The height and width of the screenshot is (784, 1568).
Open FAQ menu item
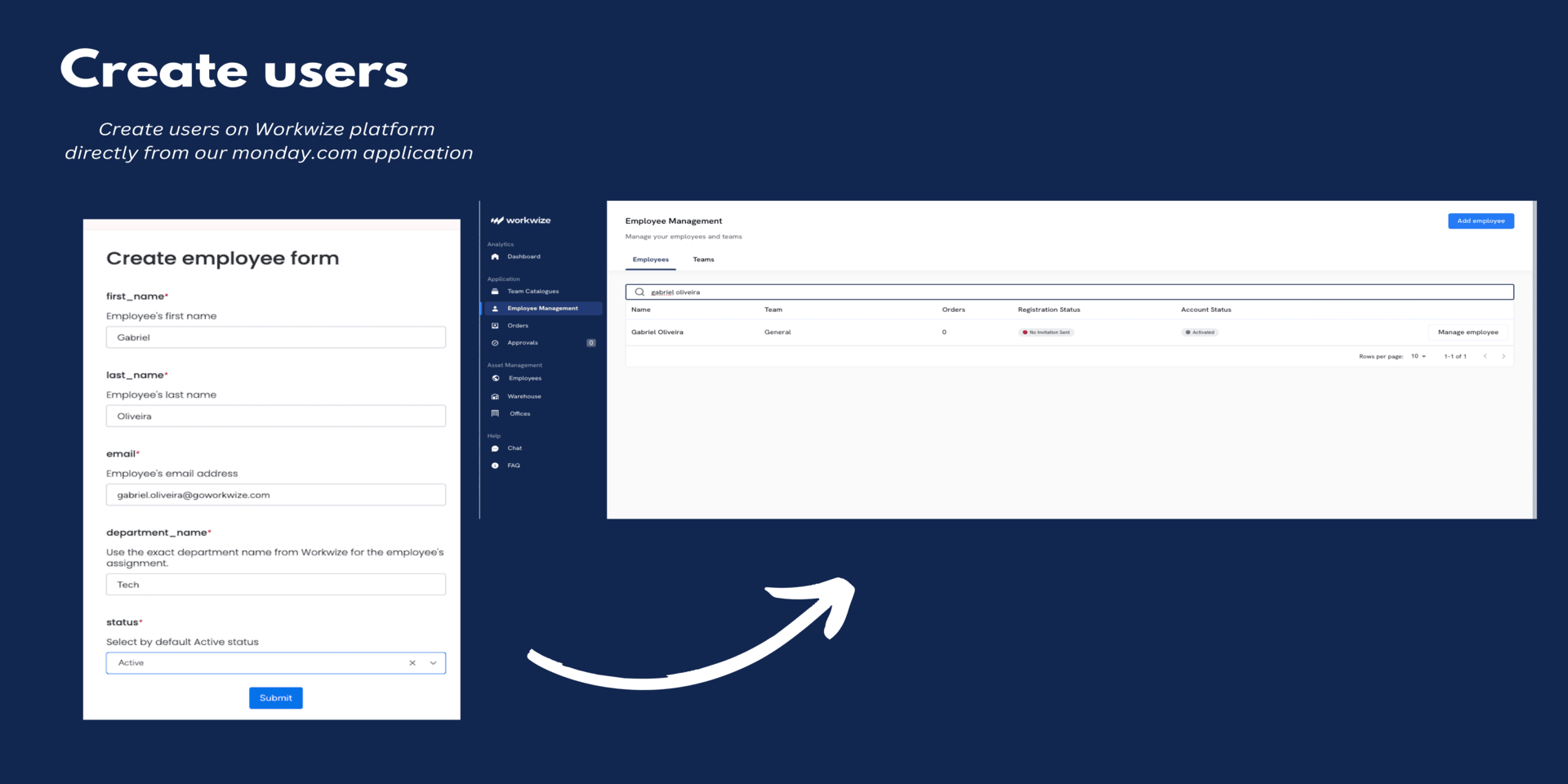click(514, 465)
